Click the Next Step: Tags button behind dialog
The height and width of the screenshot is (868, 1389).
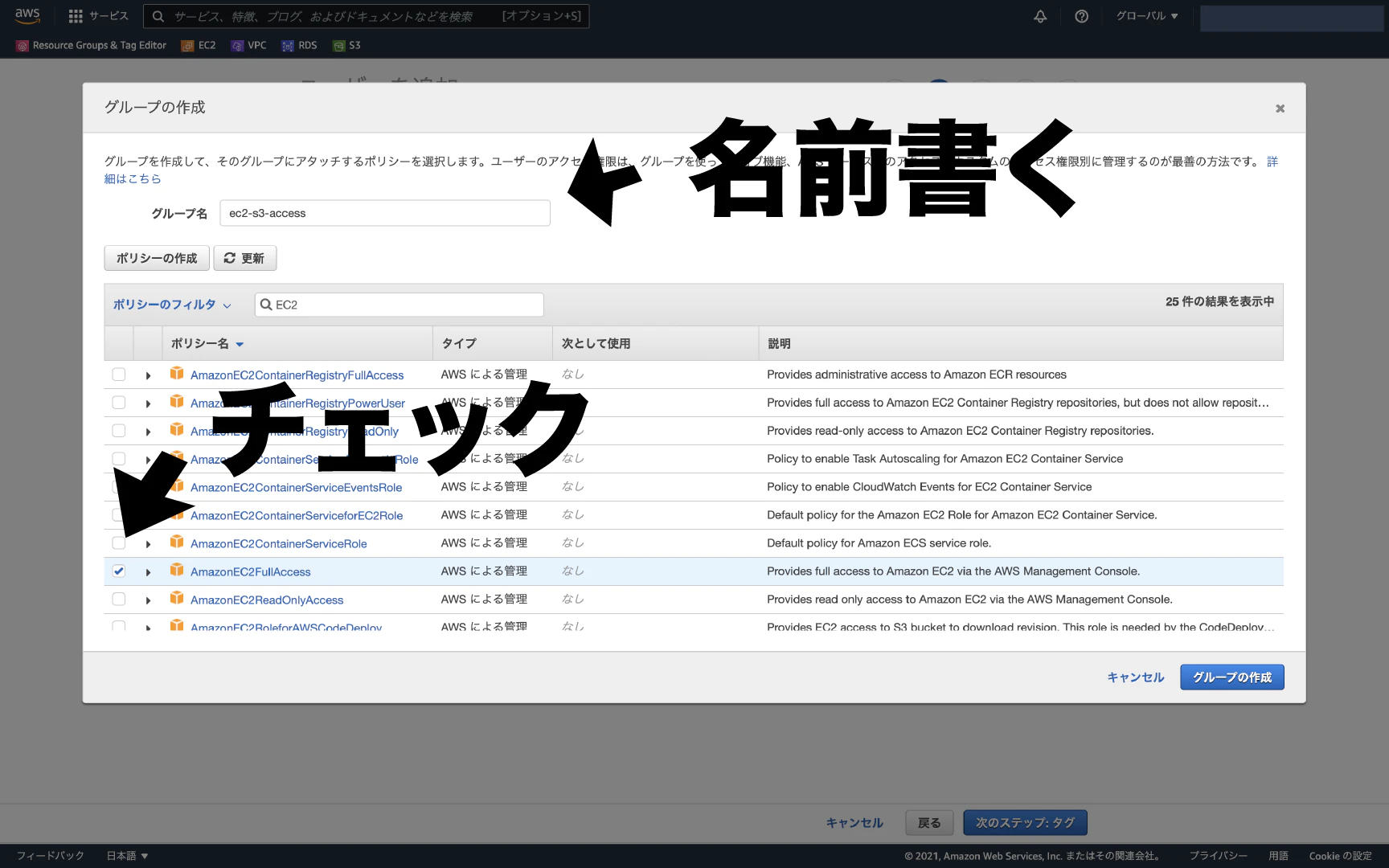coord(1025,823)
